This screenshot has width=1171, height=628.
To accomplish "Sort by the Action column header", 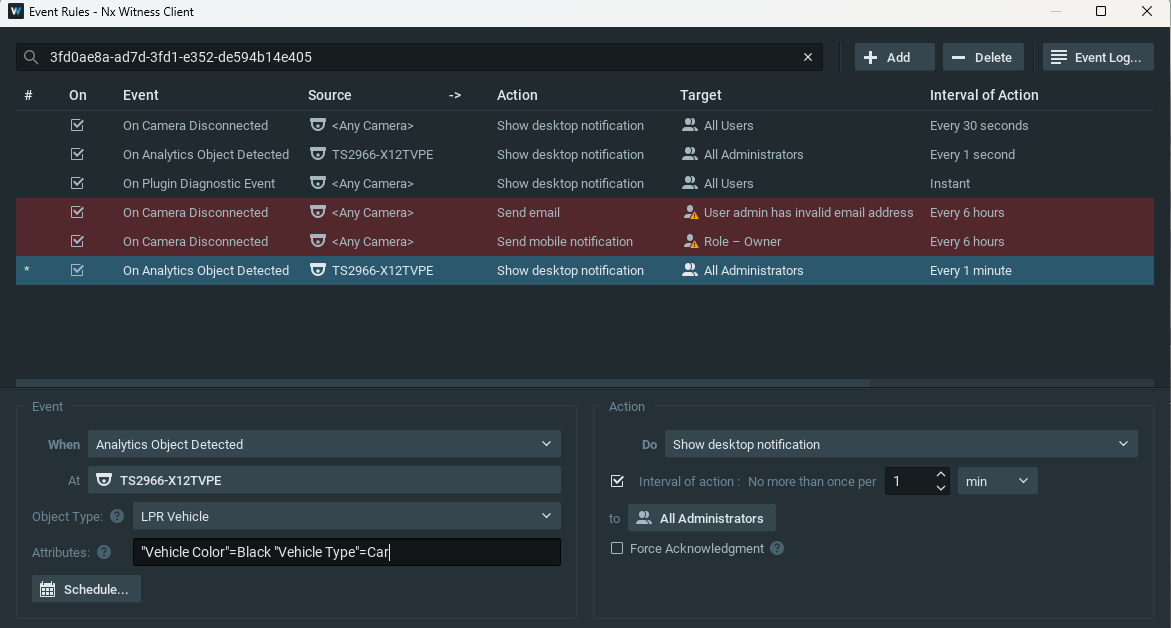I will 517,95.
